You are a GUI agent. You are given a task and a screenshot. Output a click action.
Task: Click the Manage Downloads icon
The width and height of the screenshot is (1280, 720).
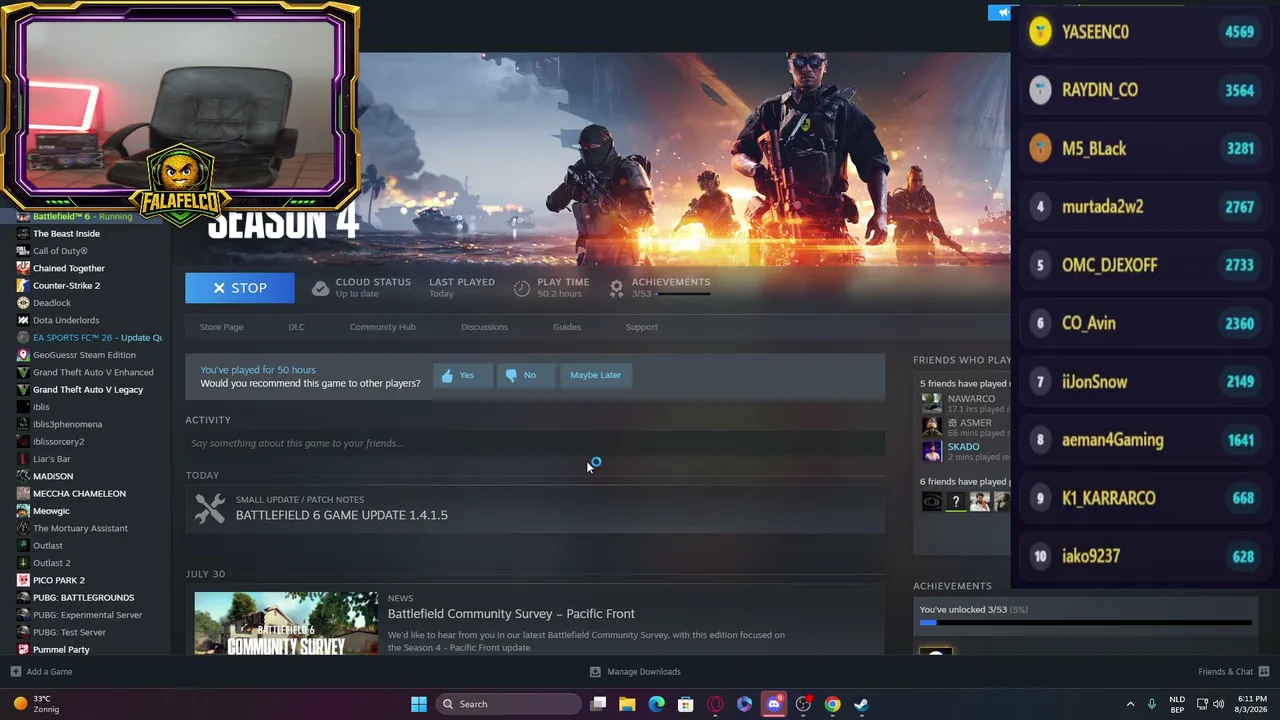coord(595,672)
